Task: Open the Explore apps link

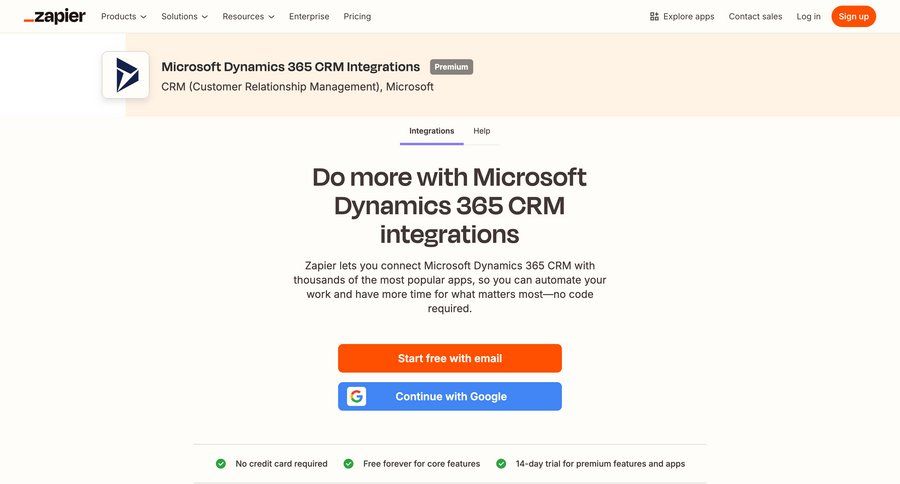Action: pos(682,17)
